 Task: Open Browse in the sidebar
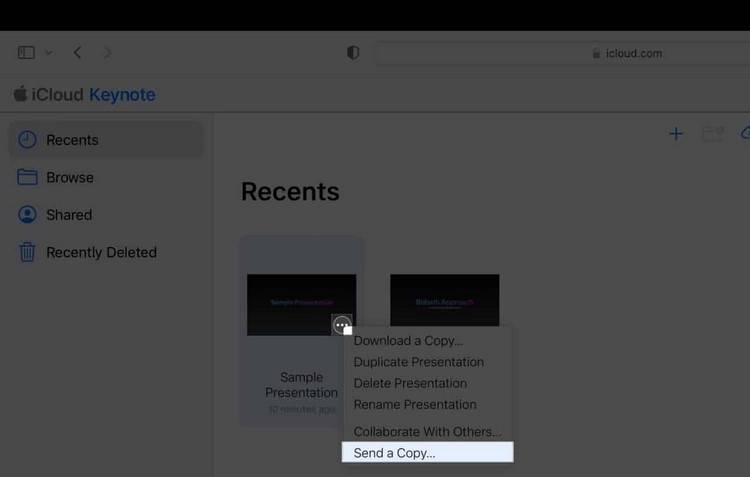[x=106, y=177]
